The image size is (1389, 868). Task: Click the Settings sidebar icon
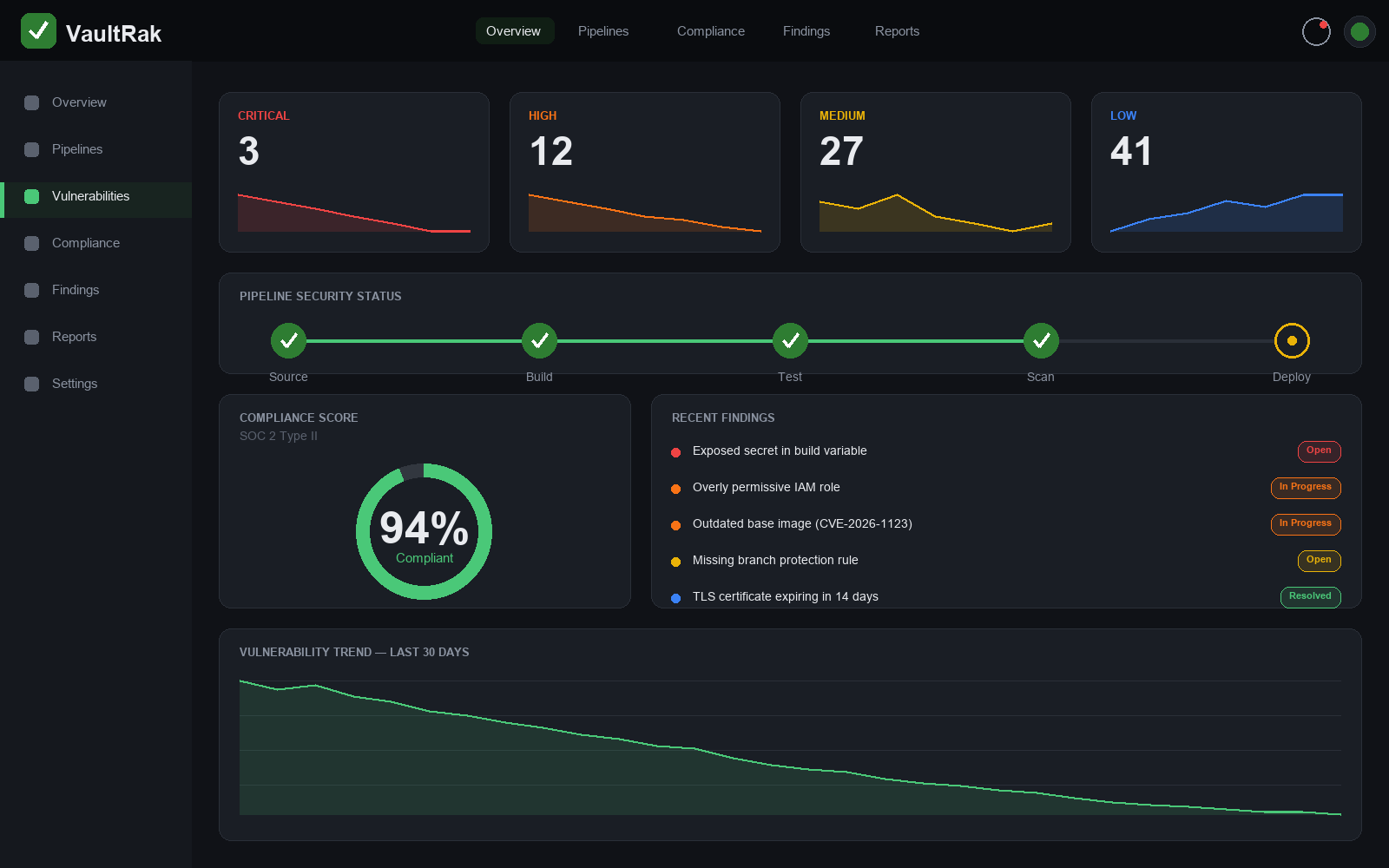(32, 384)
